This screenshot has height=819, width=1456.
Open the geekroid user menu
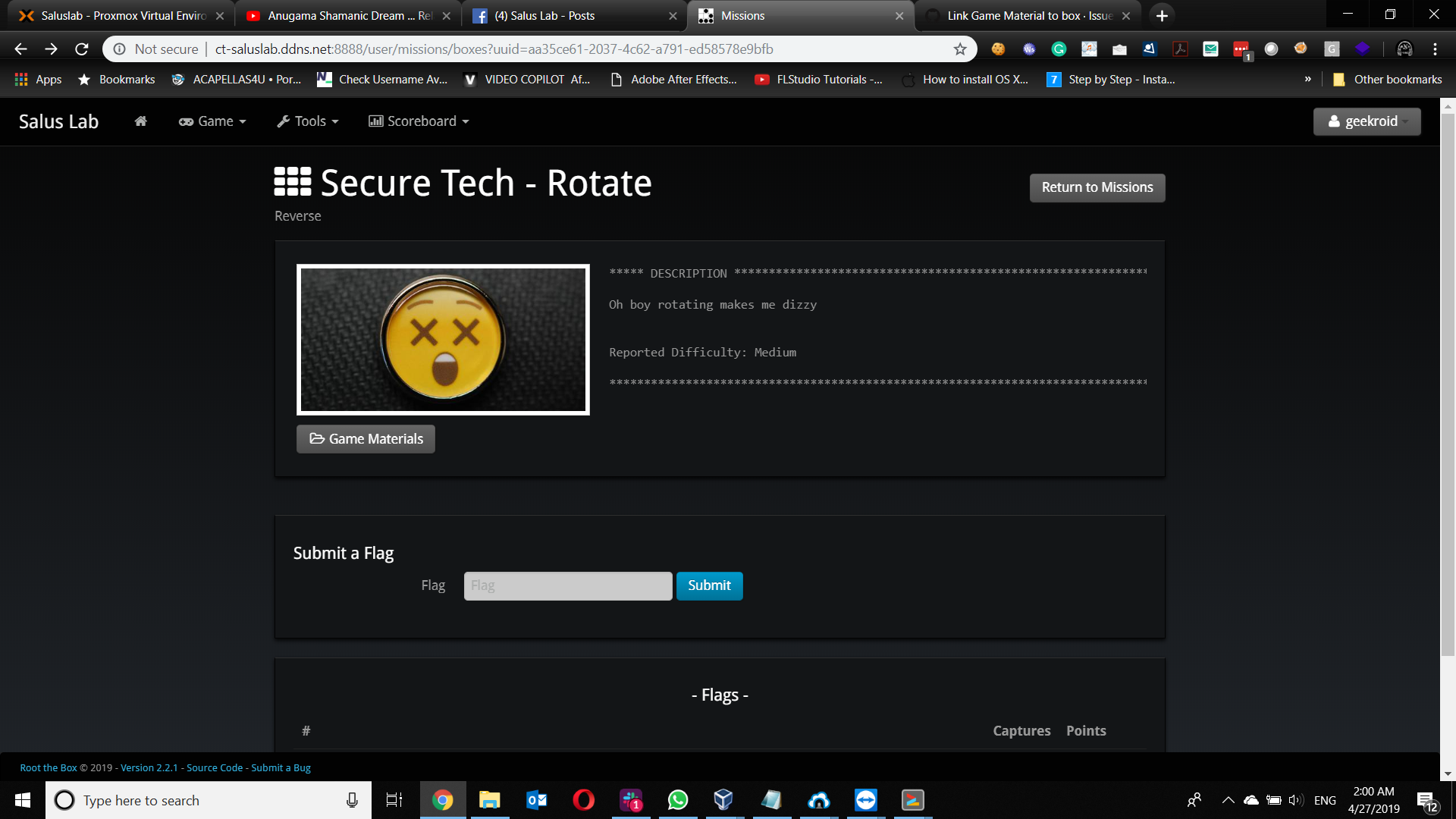pos(1367,121)
